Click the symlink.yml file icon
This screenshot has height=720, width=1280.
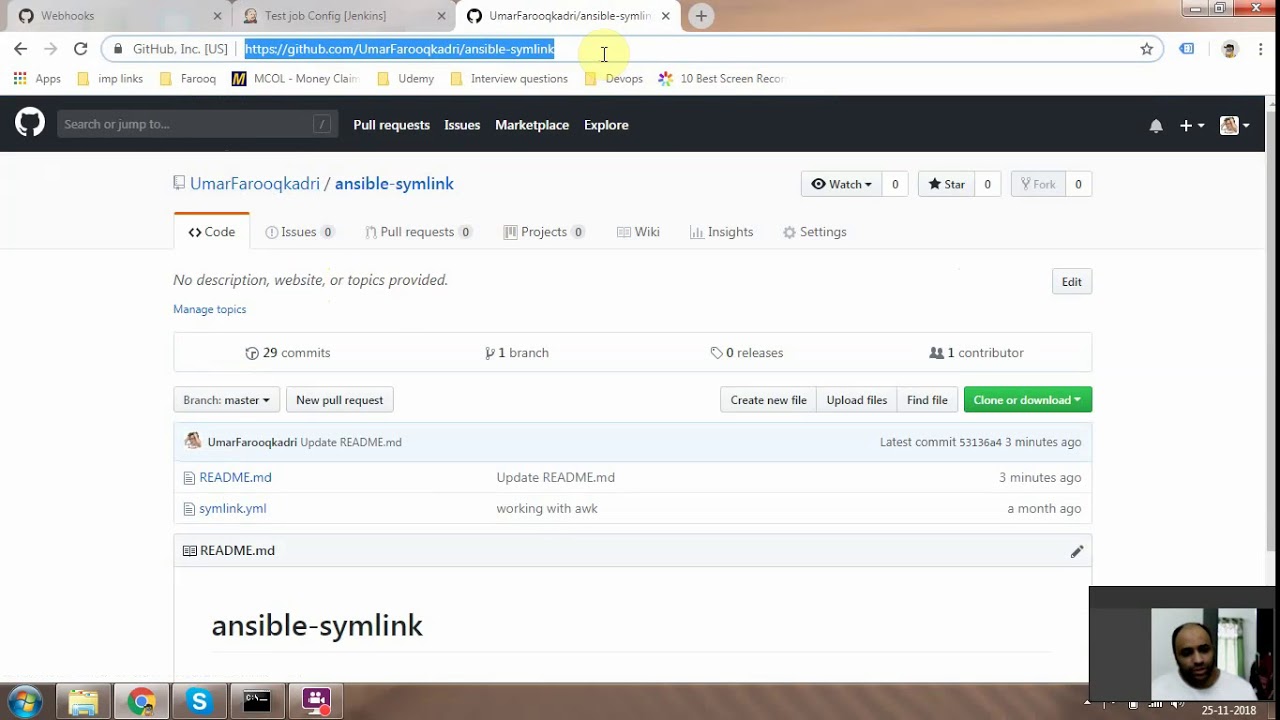(x=189, y=509)
